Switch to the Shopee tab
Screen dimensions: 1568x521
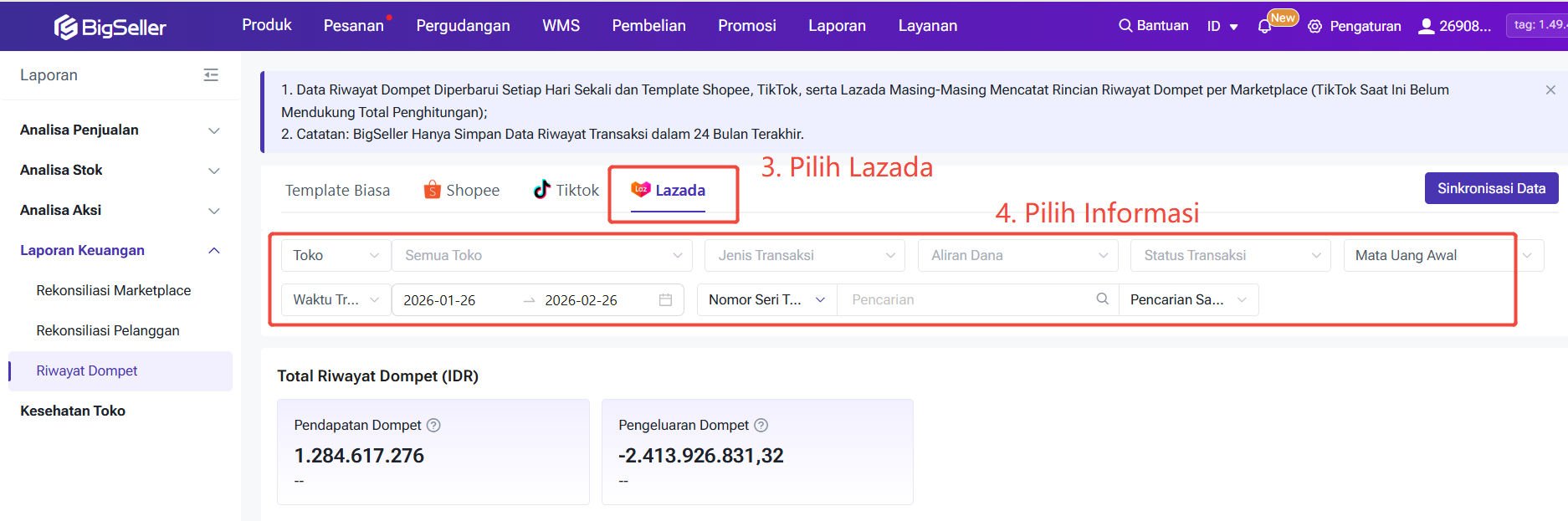(x=462, y=190)
